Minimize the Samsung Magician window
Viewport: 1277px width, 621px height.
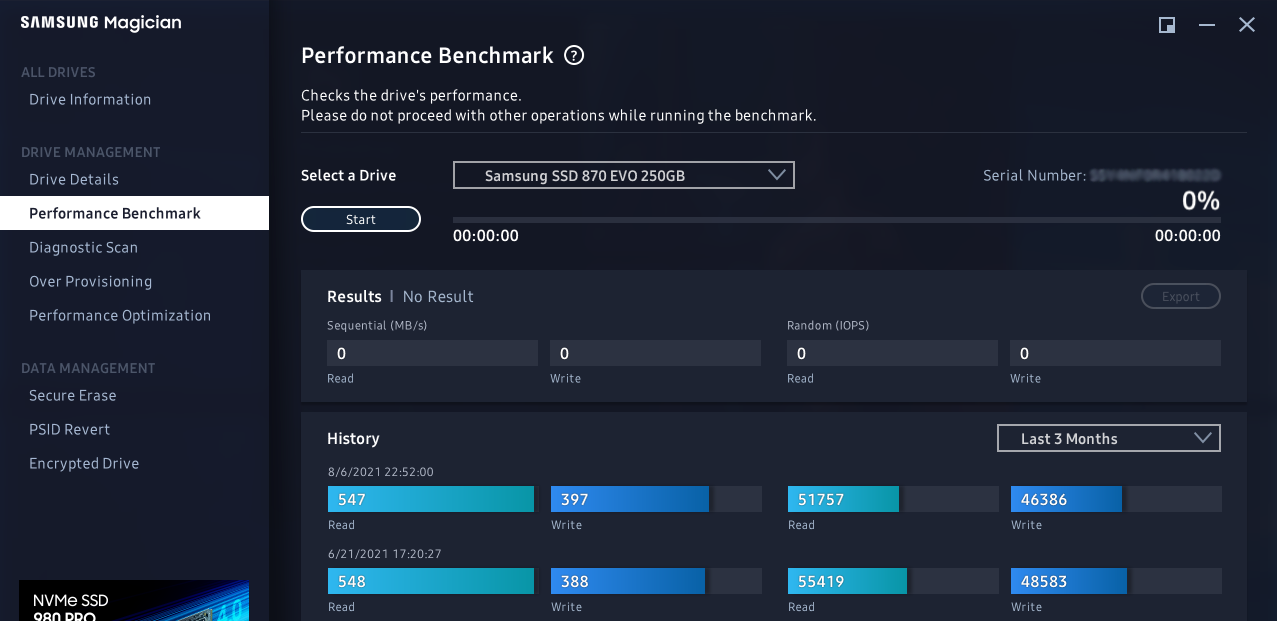pos(1207,25)
